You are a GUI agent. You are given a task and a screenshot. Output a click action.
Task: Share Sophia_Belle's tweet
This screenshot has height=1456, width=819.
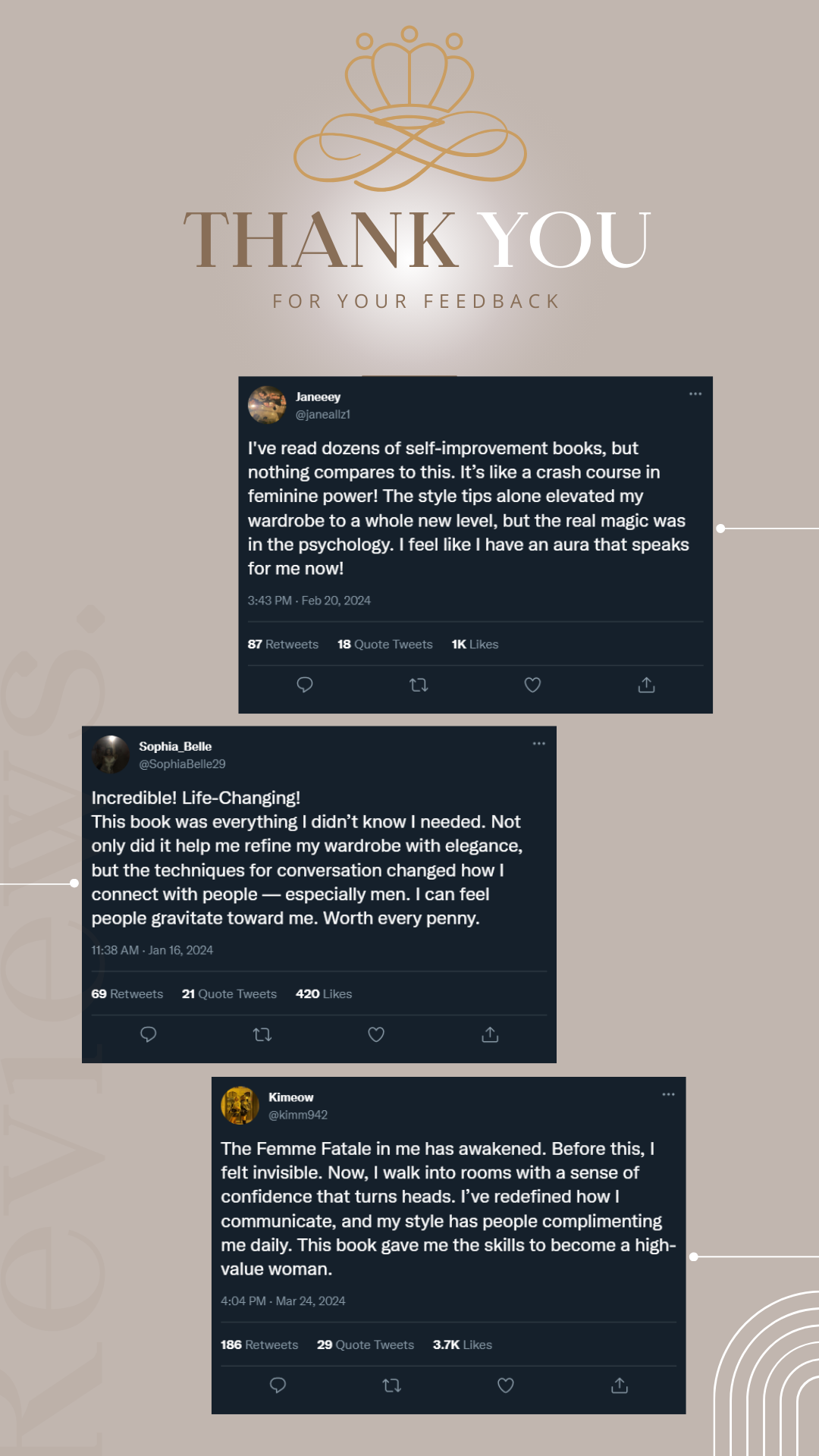[490, 1034]
